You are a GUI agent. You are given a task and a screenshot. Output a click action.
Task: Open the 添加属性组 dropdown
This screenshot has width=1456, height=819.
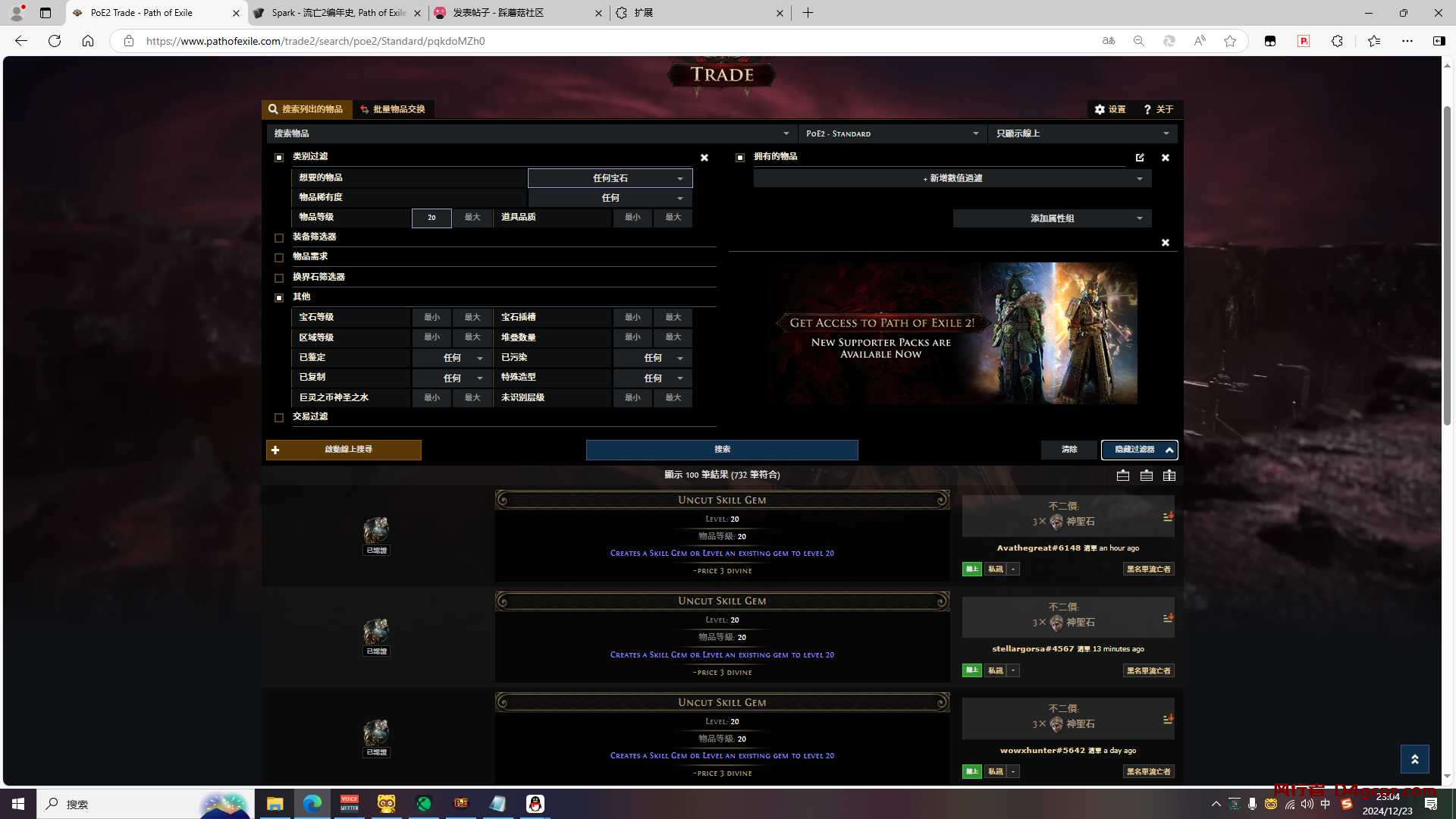click(x=1053, y=218)
